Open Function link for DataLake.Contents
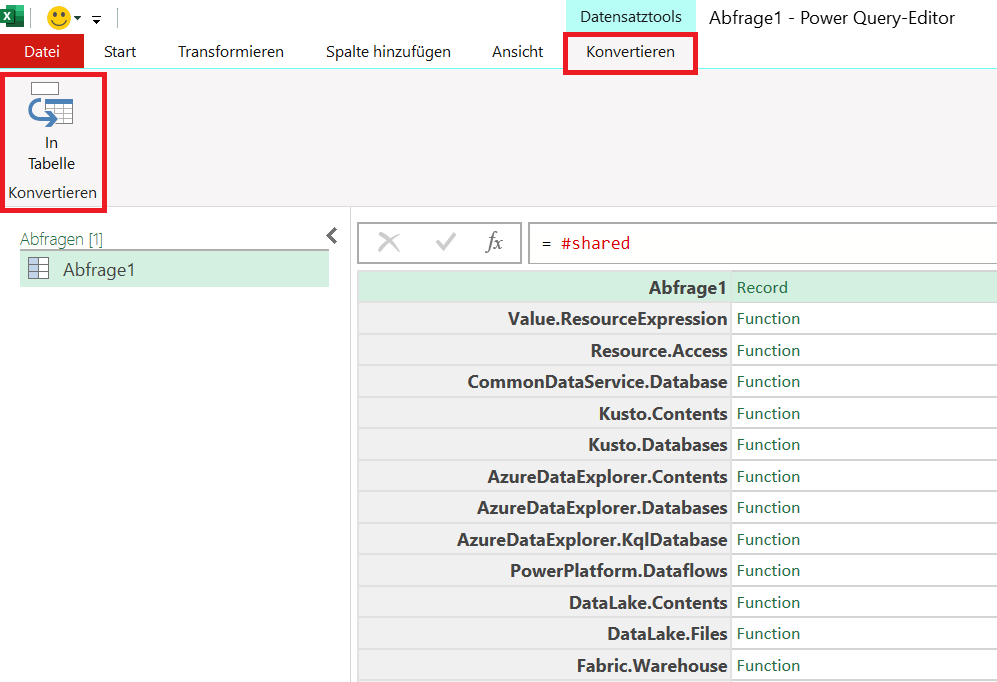This screenshot has width=997, height=682. click(768, 602)
